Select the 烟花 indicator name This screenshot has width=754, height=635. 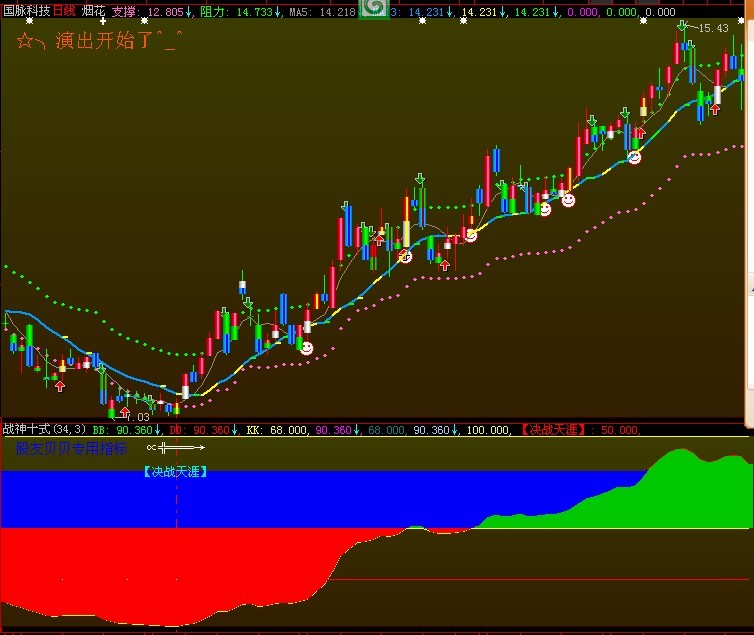point(93,11)
